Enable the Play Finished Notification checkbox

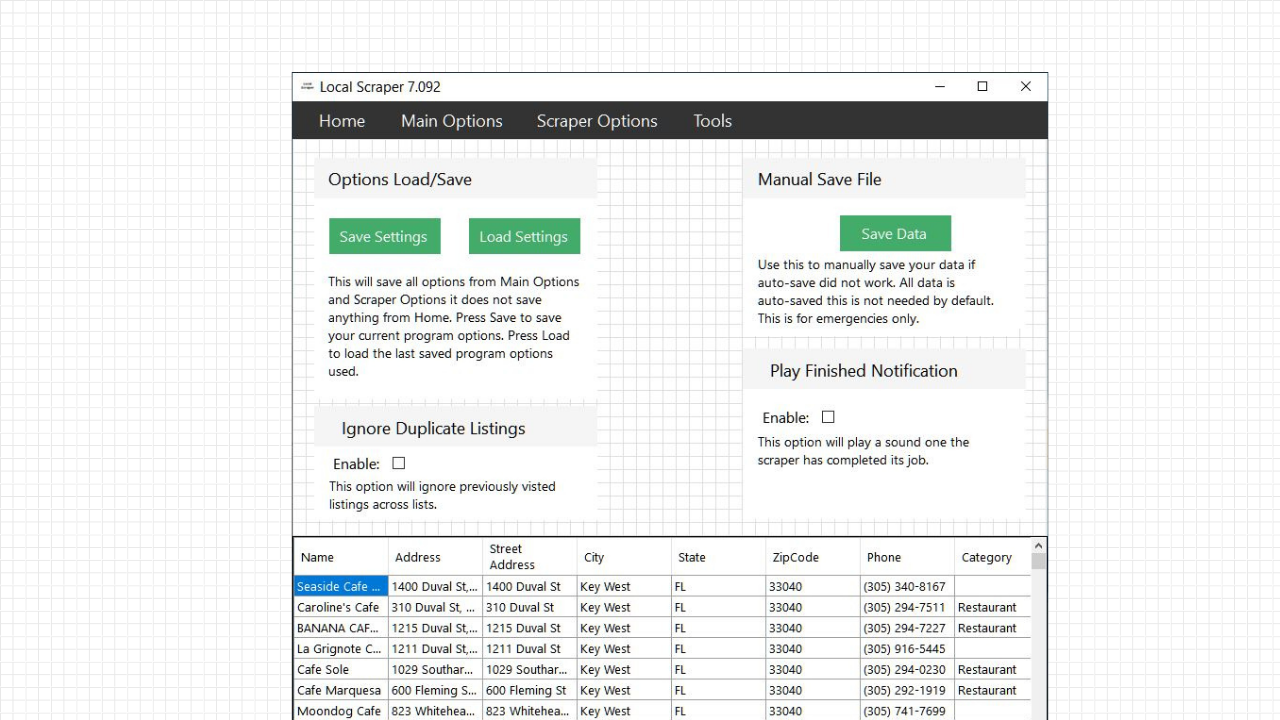828,417
